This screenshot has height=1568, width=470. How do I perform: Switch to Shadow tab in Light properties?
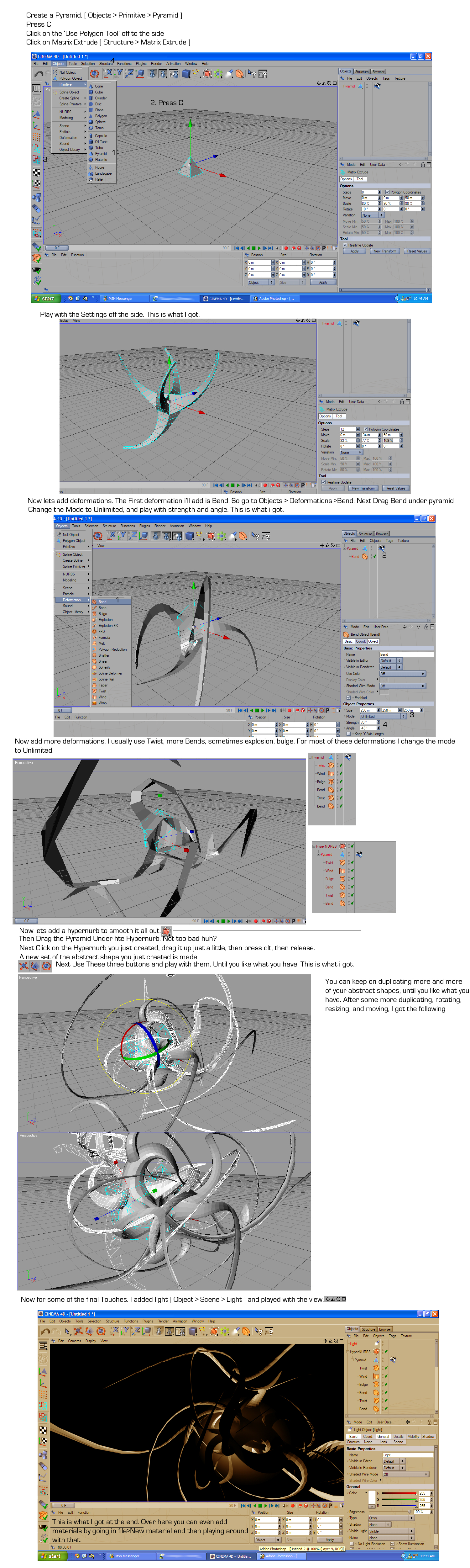coord(429,1437)
